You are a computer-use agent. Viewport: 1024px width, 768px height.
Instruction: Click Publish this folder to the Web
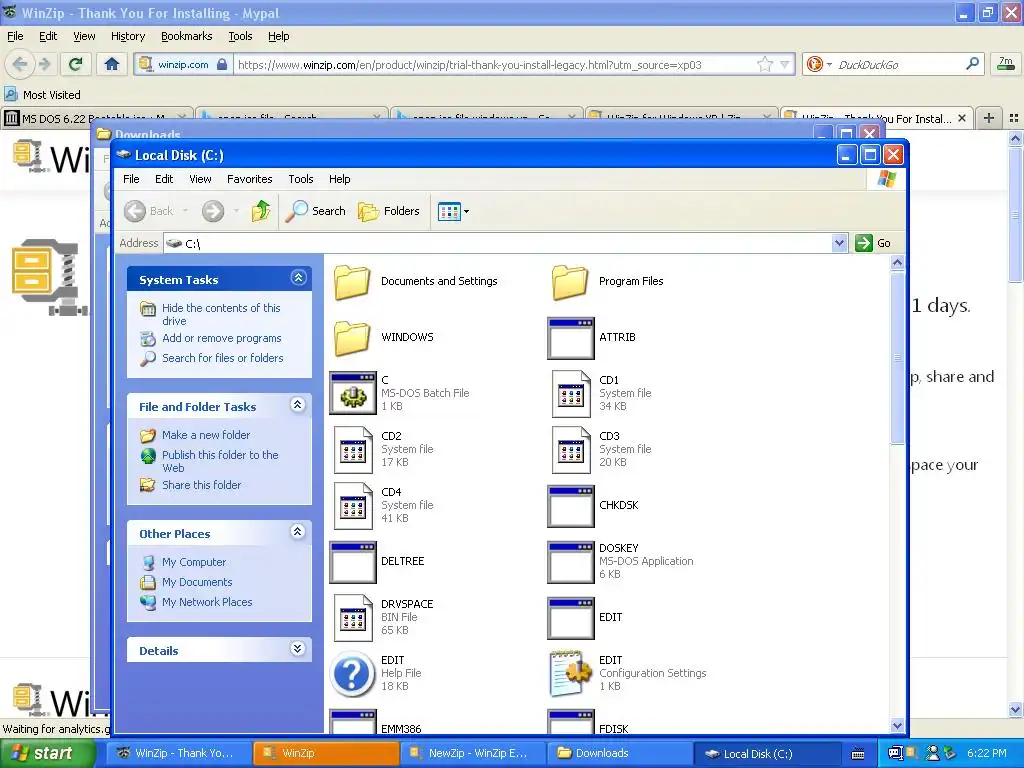(220, 461)
